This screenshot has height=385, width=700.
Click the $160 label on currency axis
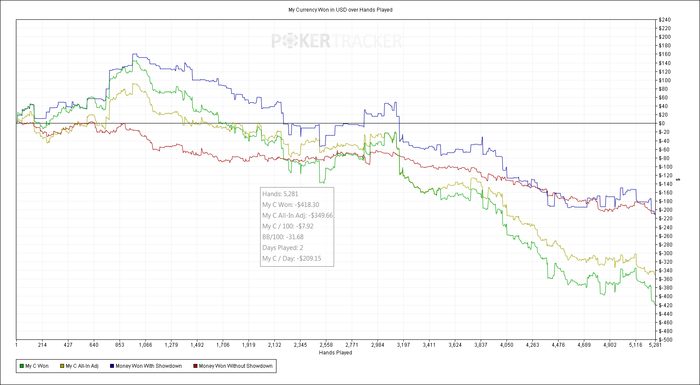click(664, 54)
